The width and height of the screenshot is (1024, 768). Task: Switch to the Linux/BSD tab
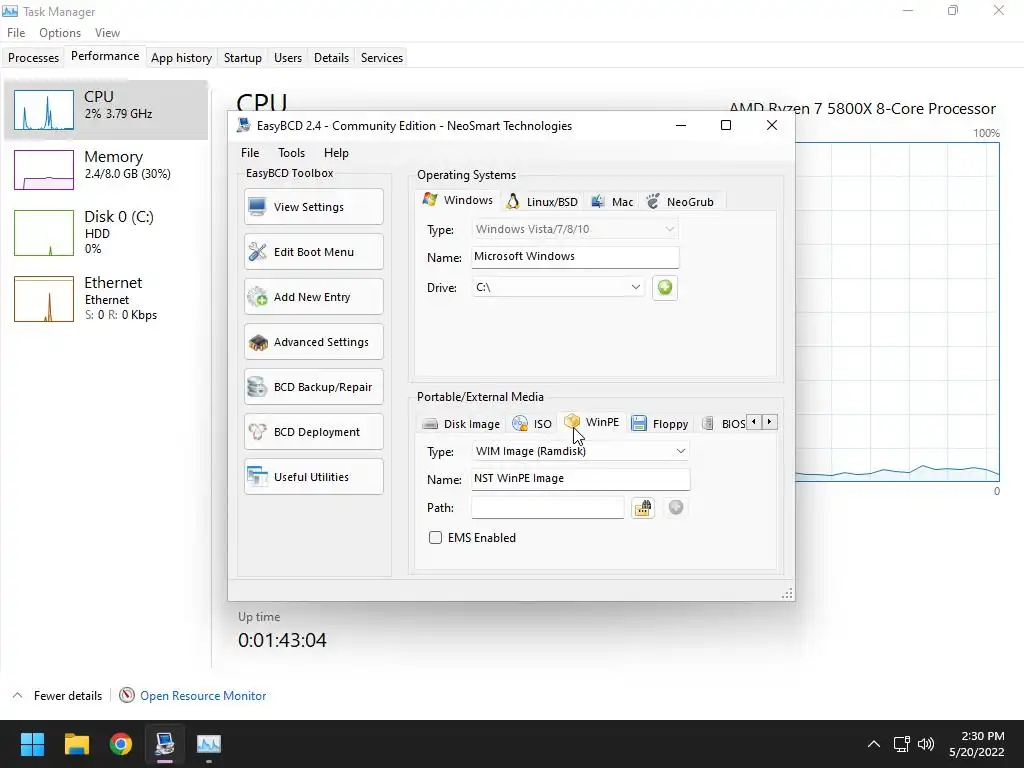543,202
